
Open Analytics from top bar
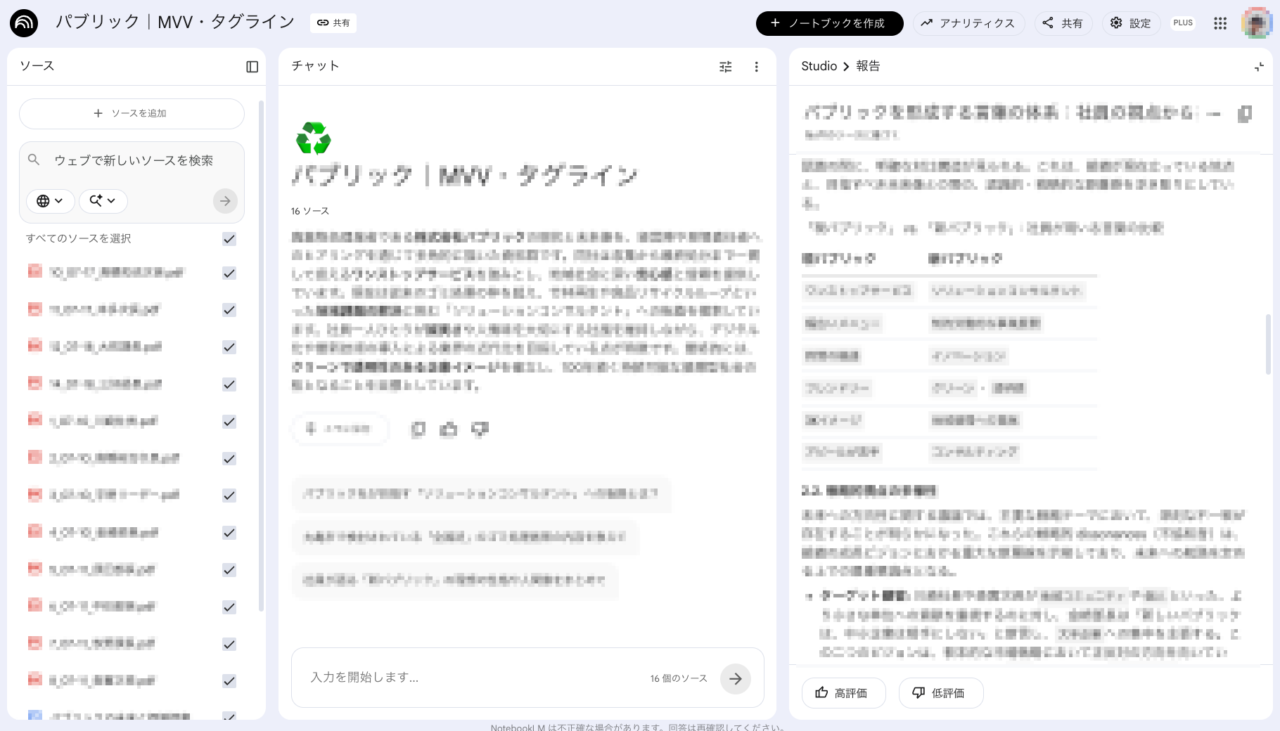[x=967, y=23]
